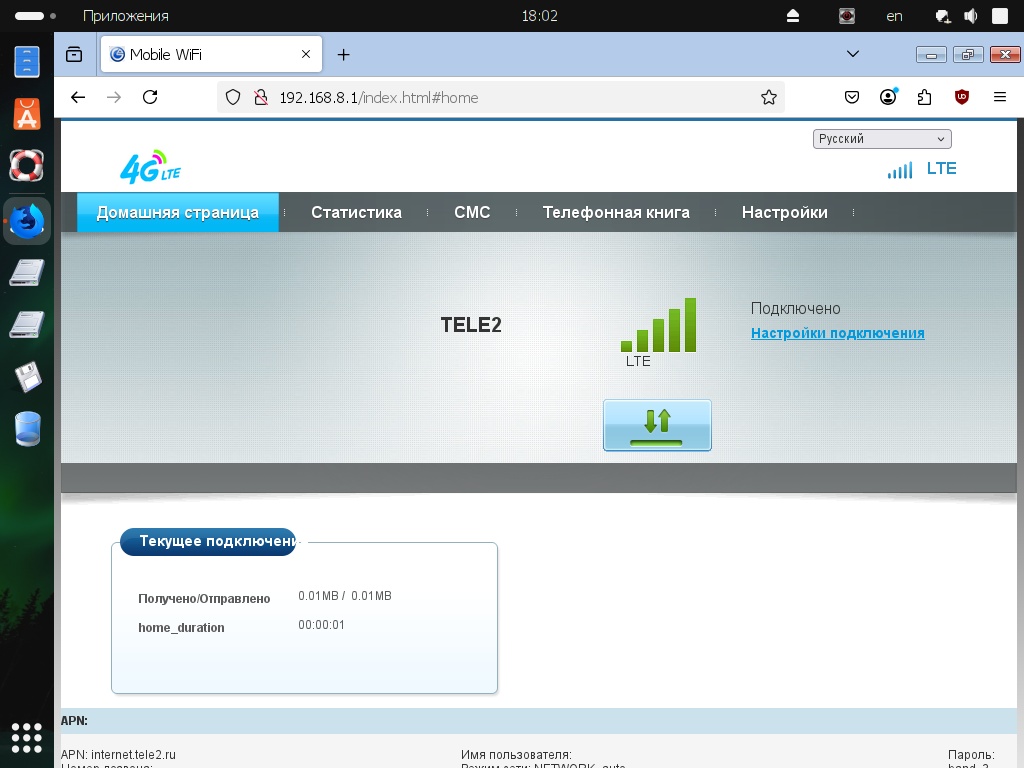Reload the page with the refresh icon
Screen dimensions: 1024x768
pos(150,97)
